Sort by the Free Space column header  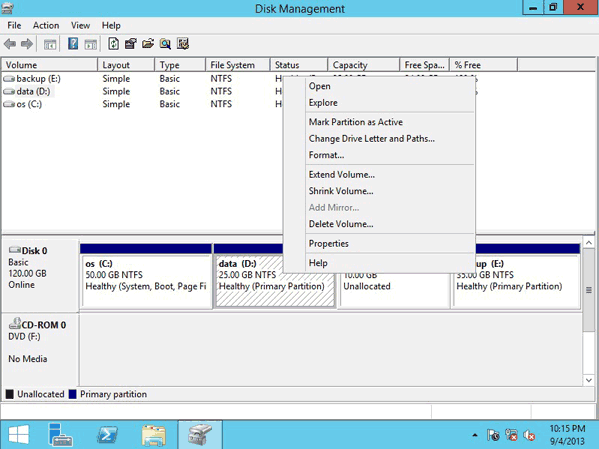coord(424,65)
